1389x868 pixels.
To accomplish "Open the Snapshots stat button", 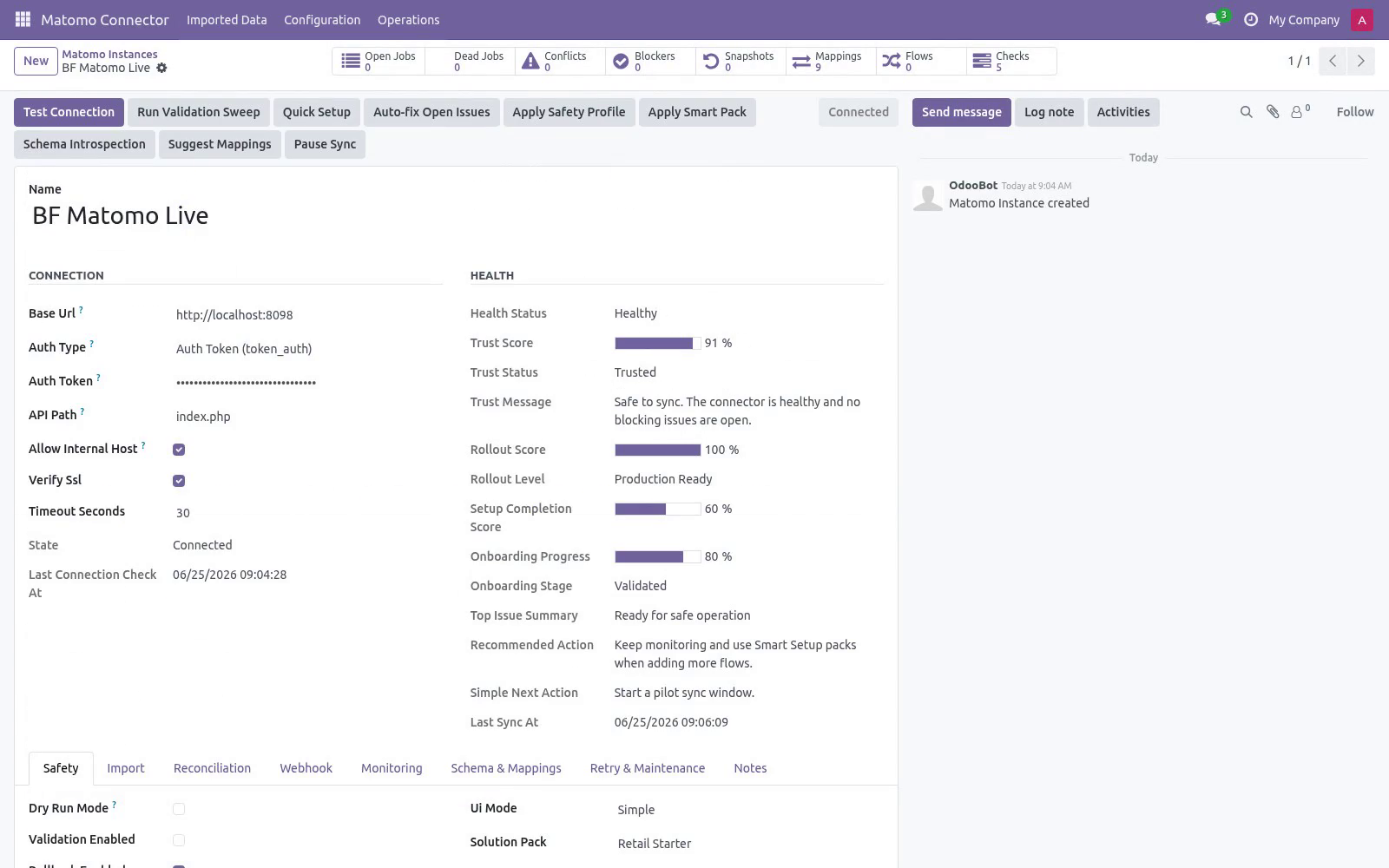I will [741, 61].
